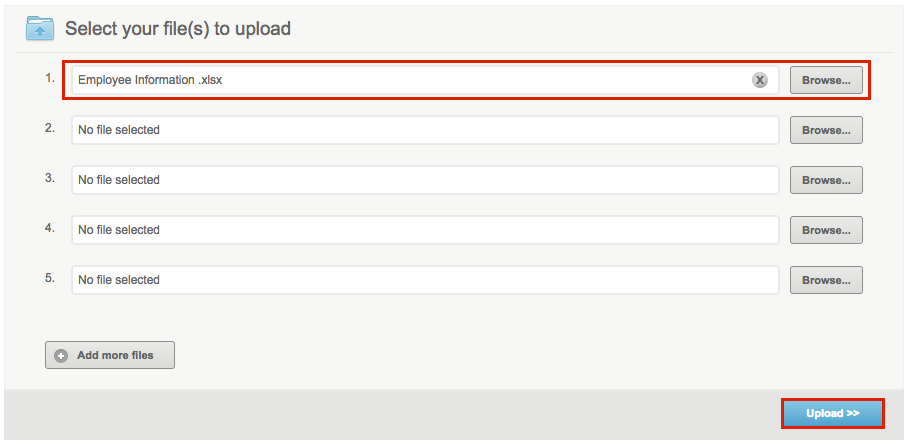Click the plus icon beside Add more files
Image resolution: width=909 pixels, height=445 pixels.
(61, 355)
